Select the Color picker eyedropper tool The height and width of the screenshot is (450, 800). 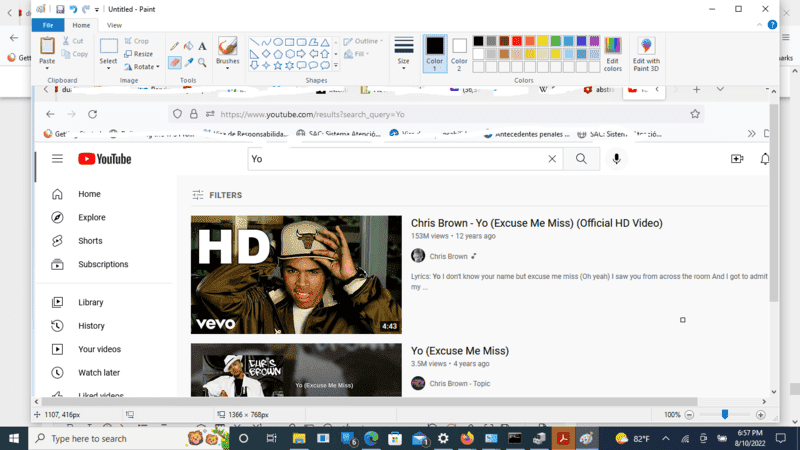[188, 62]
